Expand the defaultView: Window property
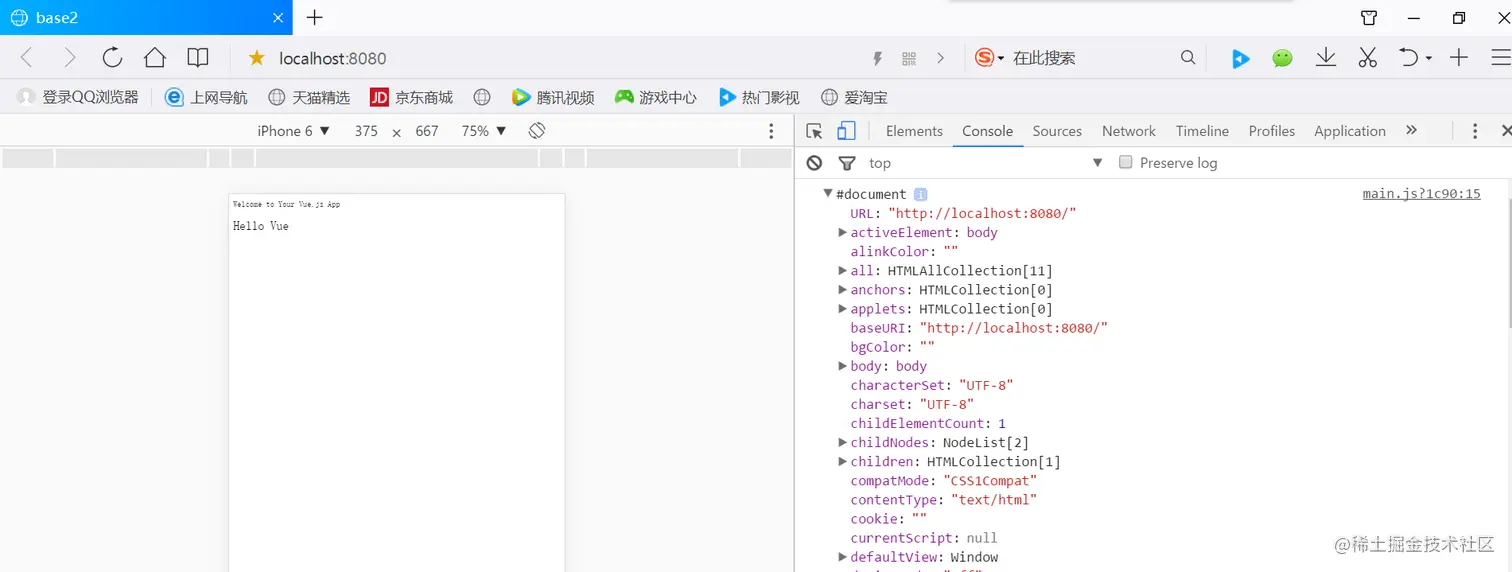This screenshot has height=572, width=1512. pyautogui.click(x=843, y=557)
